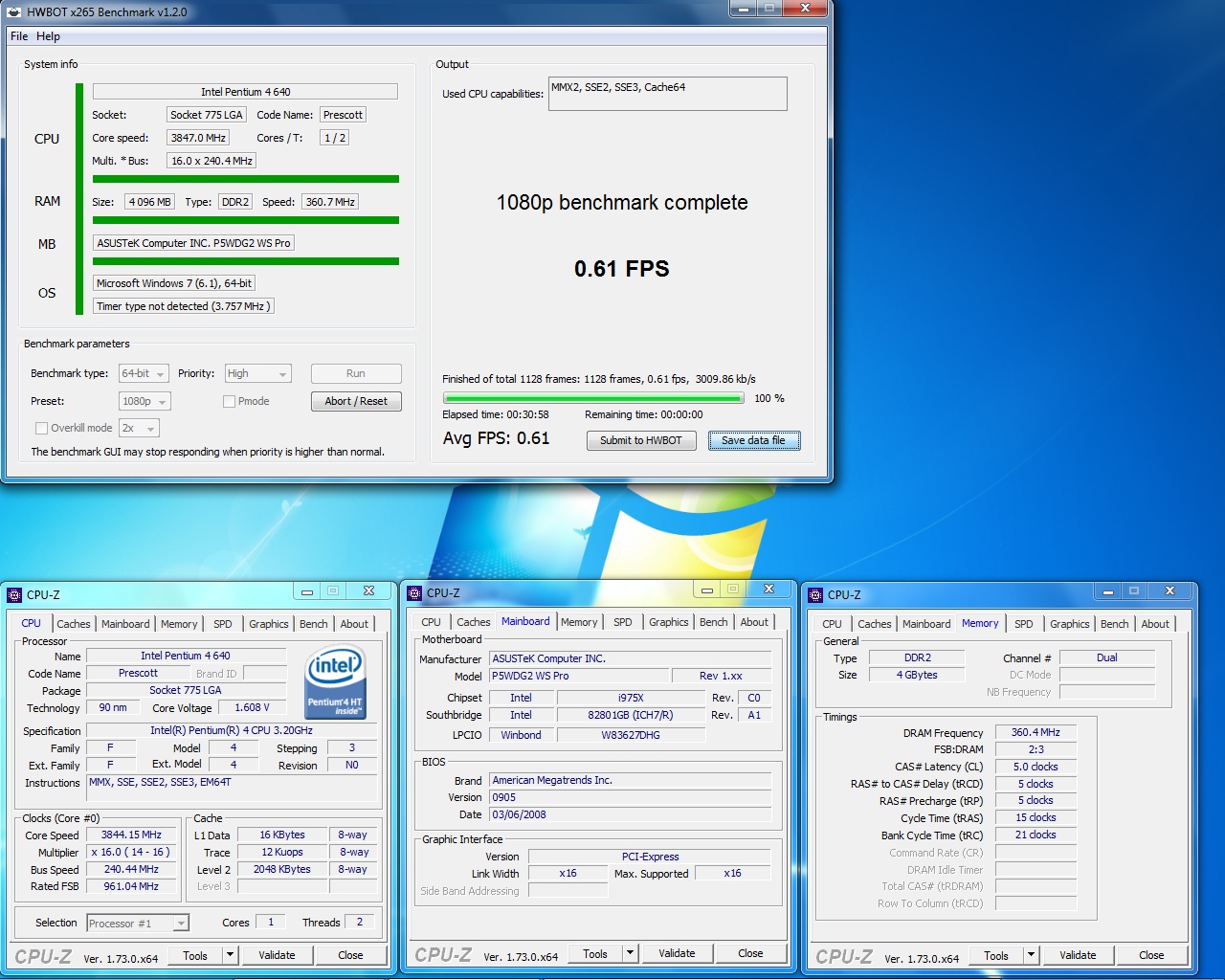Click the Timer type not detected field
This screenshot has height=980, width=1225.
click(x=184, y=306)
